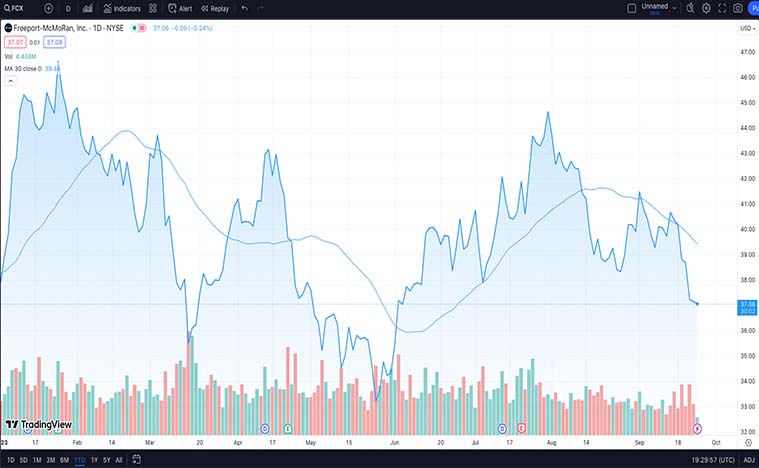Open the USD currency dropdown
This screenshot has width=759, height=468.
point(748,28)
